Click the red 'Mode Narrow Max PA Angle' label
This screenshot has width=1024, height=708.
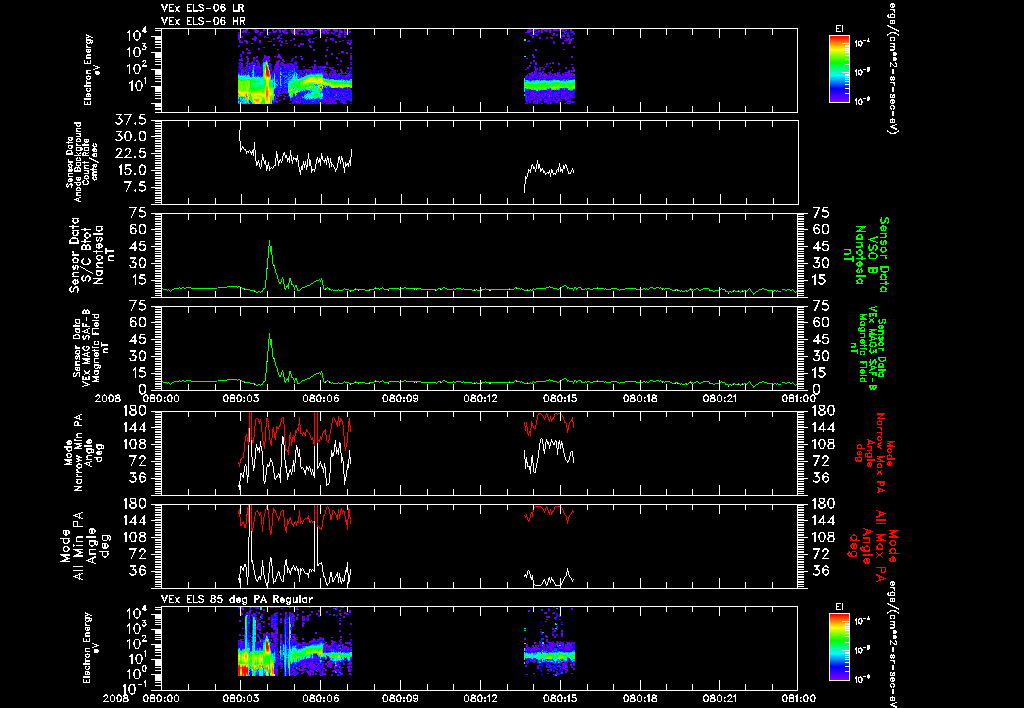[x=872, y=452]
